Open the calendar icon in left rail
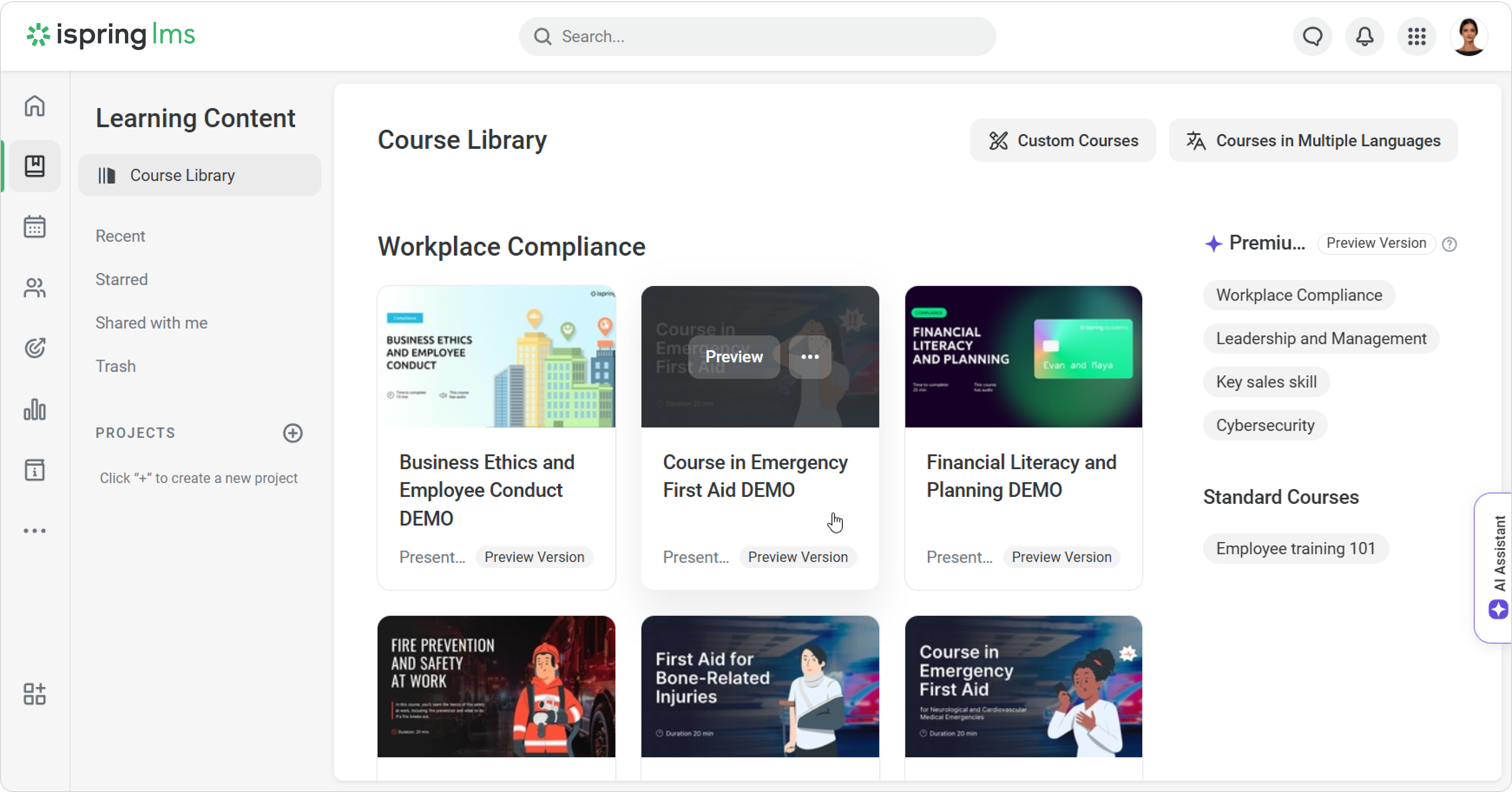This screenshot has height=792, width=1512. [35, 227]
